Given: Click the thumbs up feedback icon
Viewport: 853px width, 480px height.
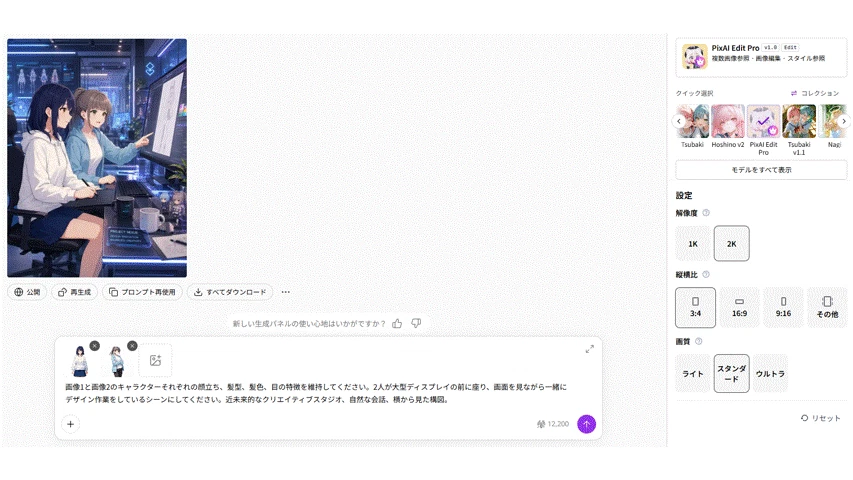Looking at the screenshot, I should pos(397,323).
